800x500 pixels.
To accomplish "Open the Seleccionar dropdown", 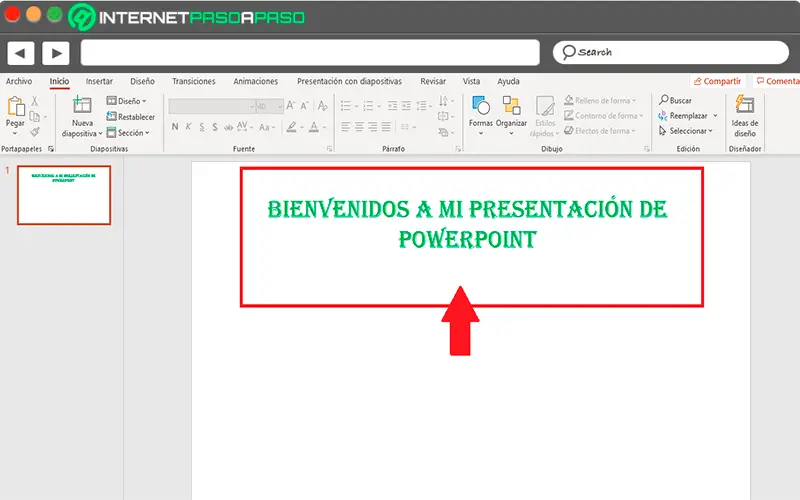I will 688,131.
